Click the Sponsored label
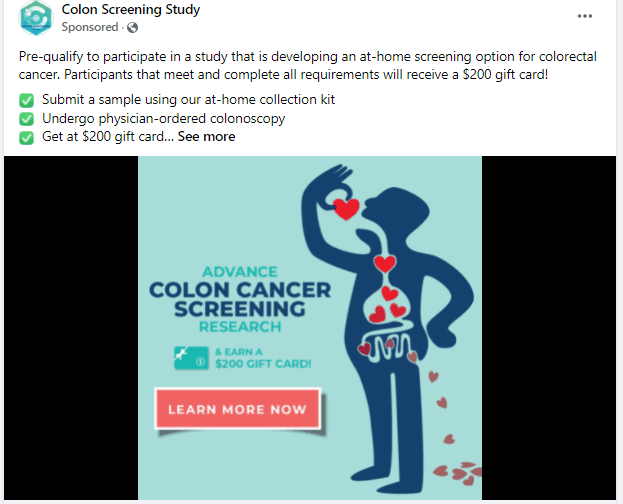The width and height of the screenshot is (623, 504). 90,27
